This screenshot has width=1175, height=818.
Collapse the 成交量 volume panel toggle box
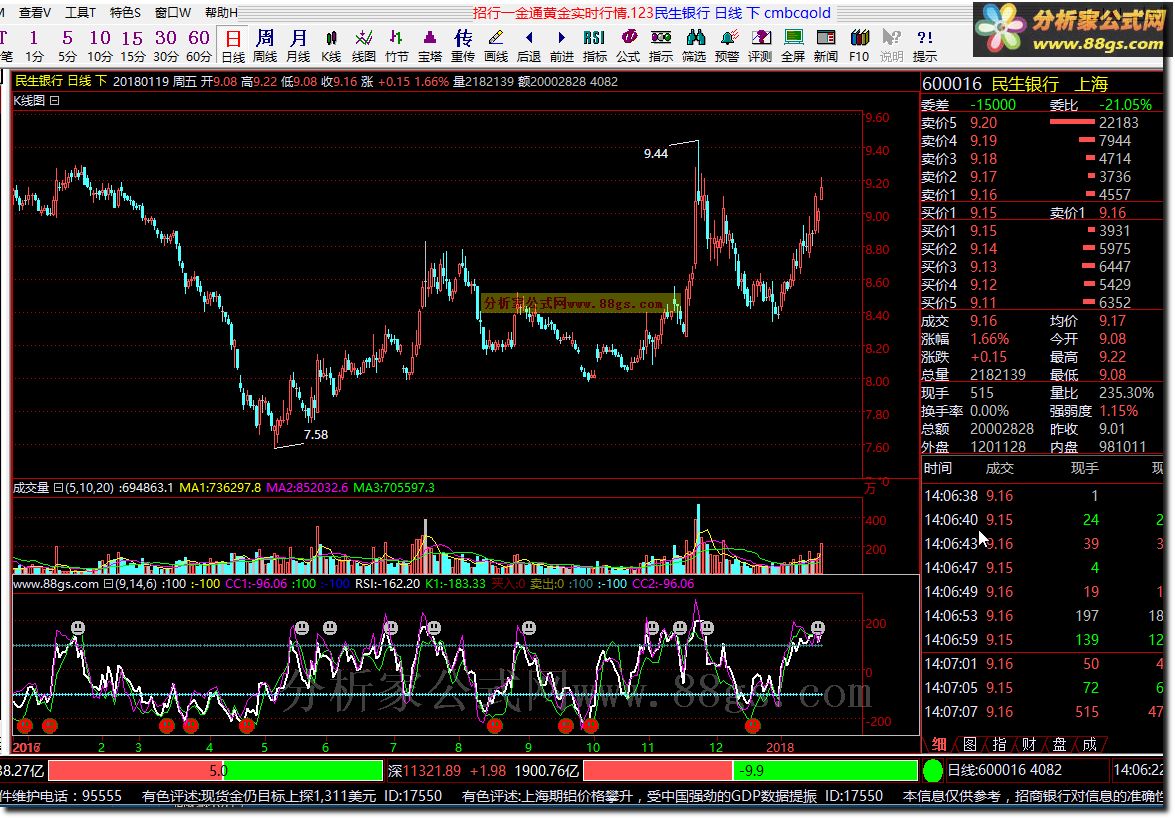coord(58,488)
